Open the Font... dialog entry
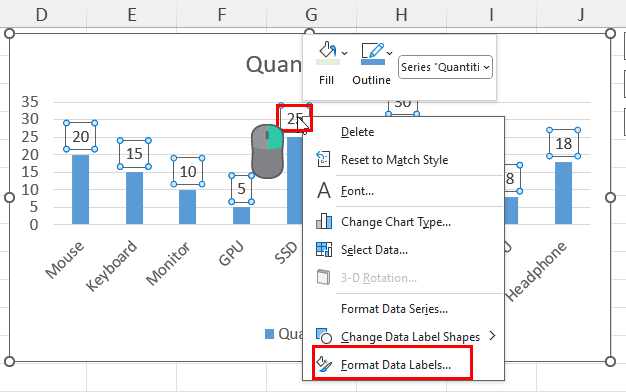Screen dimensions: 626x392 pyautogui.click(x=404, y=191)
